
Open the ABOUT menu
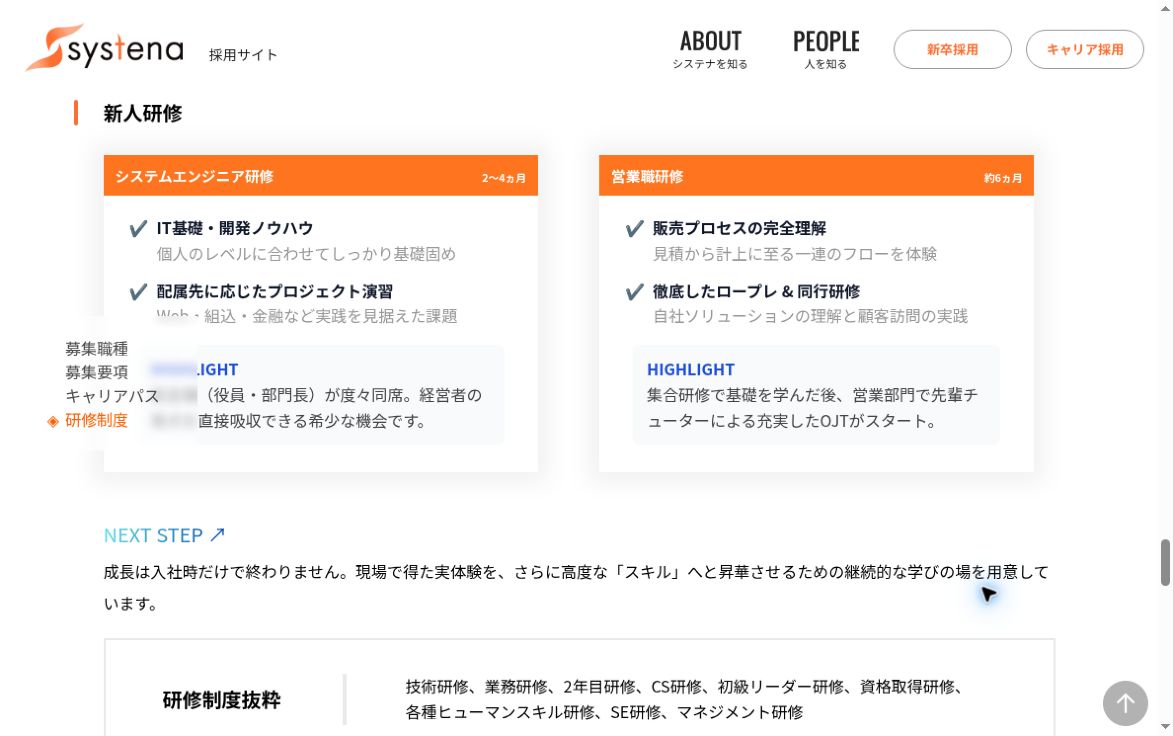coord(710,49)
